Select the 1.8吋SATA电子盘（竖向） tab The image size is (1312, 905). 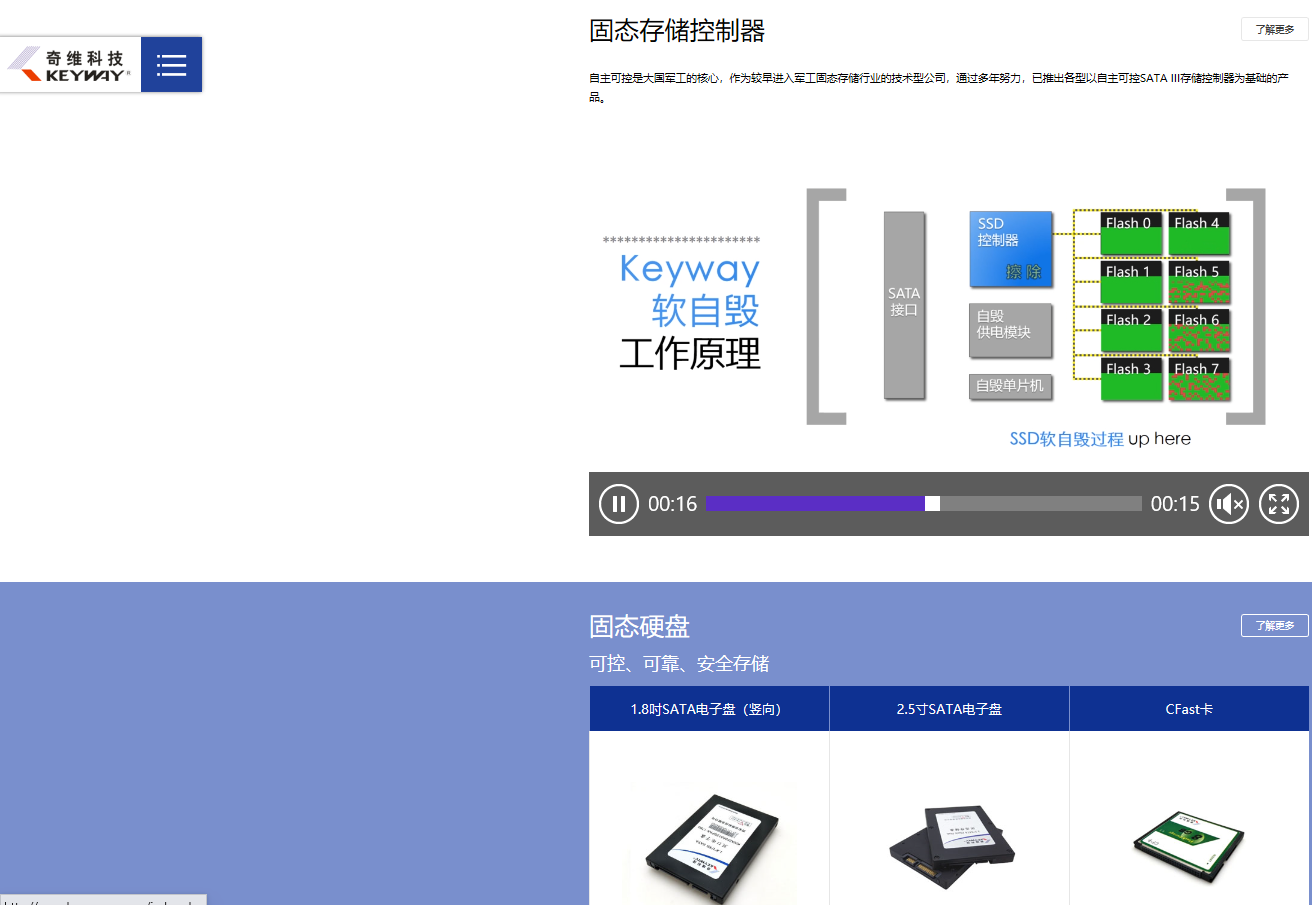point(709,709)
